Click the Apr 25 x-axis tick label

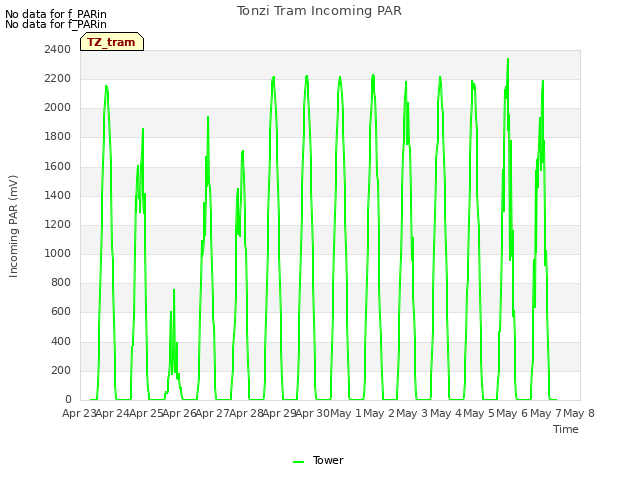pos(146,413)
